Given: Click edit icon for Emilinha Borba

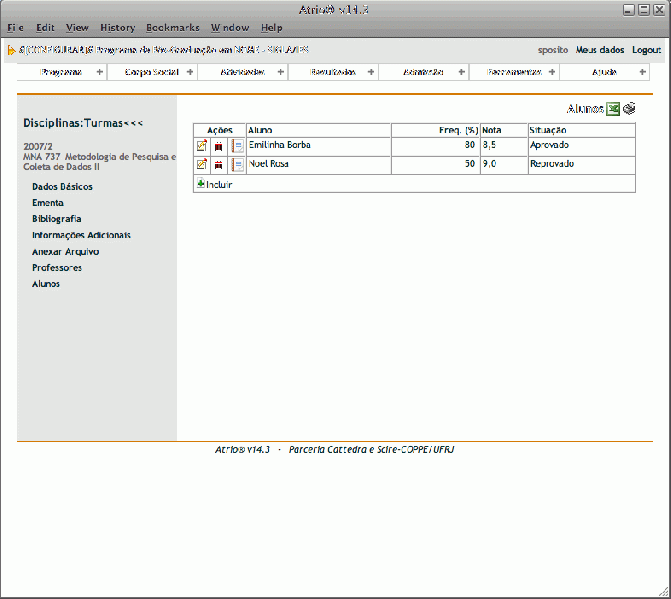Looking at the screenshot, I should pyautogui.click(x=202, y=146).
